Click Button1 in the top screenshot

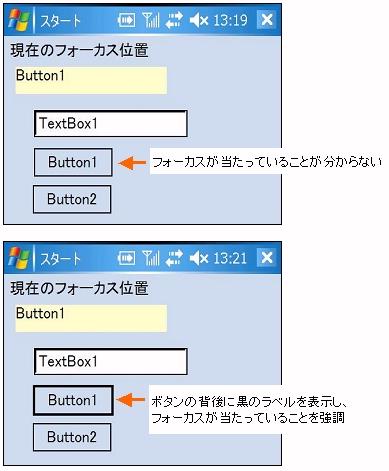[73, 162]
